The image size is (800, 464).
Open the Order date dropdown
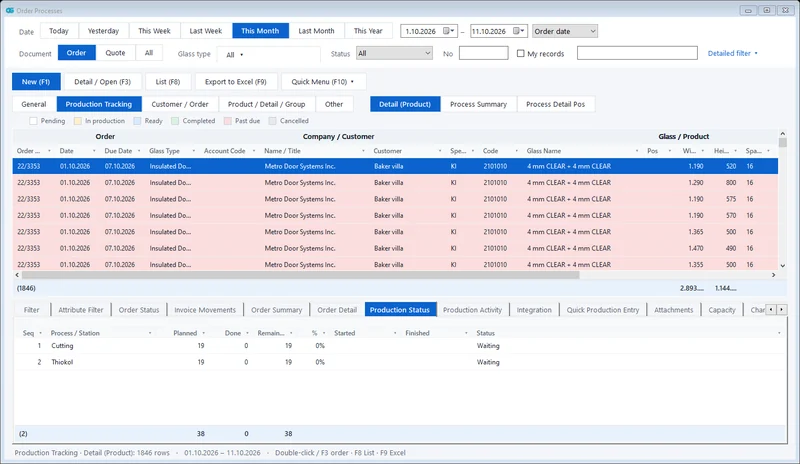coord(565,31)
